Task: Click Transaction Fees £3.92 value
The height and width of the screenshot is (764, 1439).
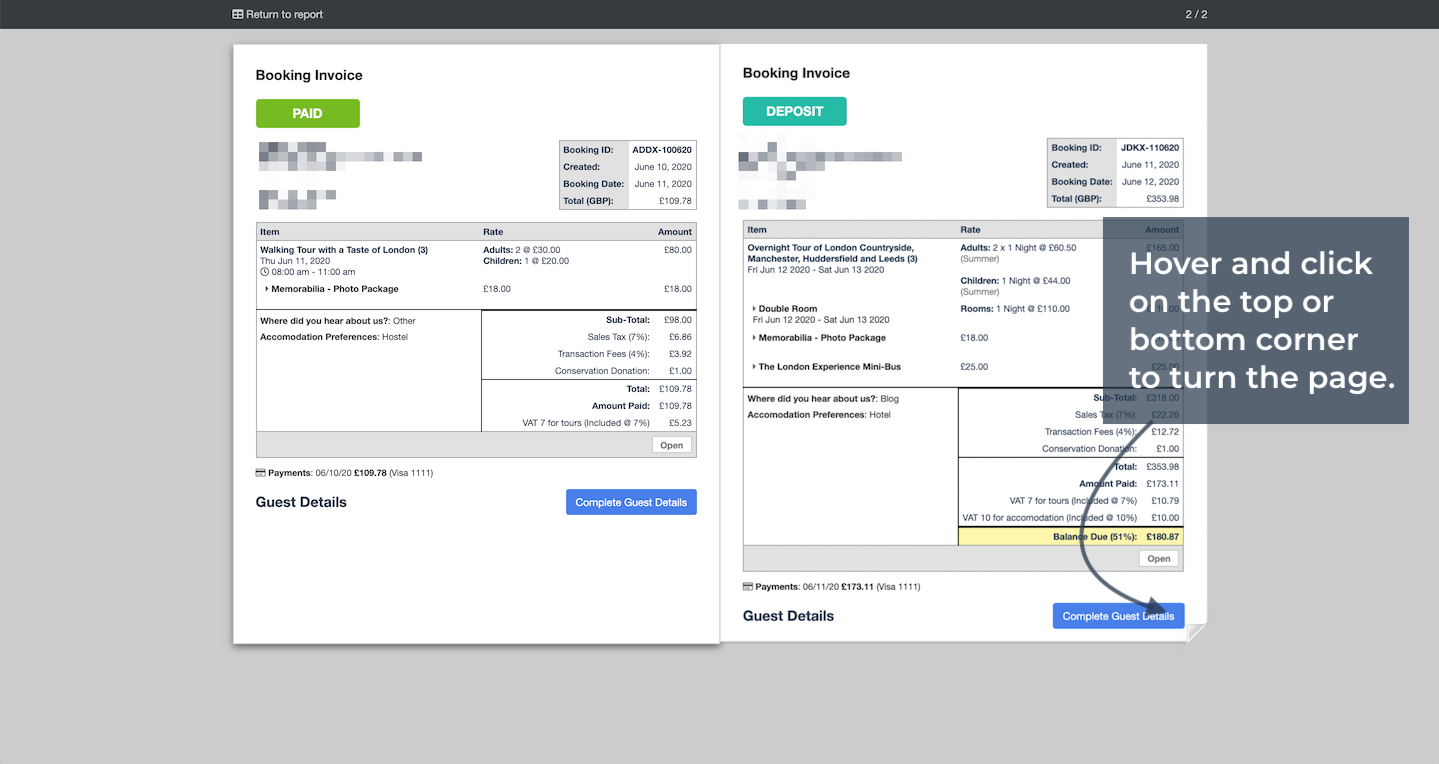Action: 680,354
